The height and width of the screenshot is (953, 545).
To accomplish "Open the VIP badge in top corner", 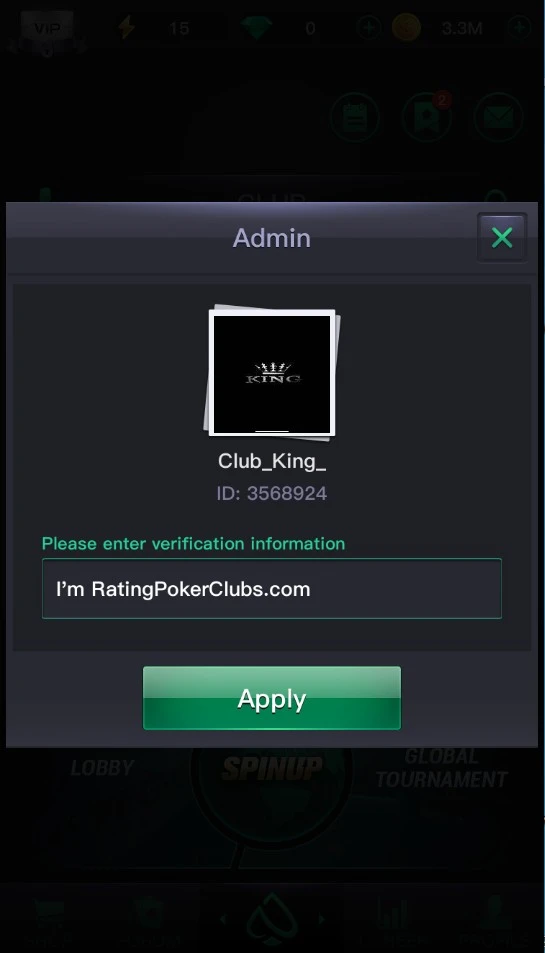I will pyautogui.click(x=47, y=30).
